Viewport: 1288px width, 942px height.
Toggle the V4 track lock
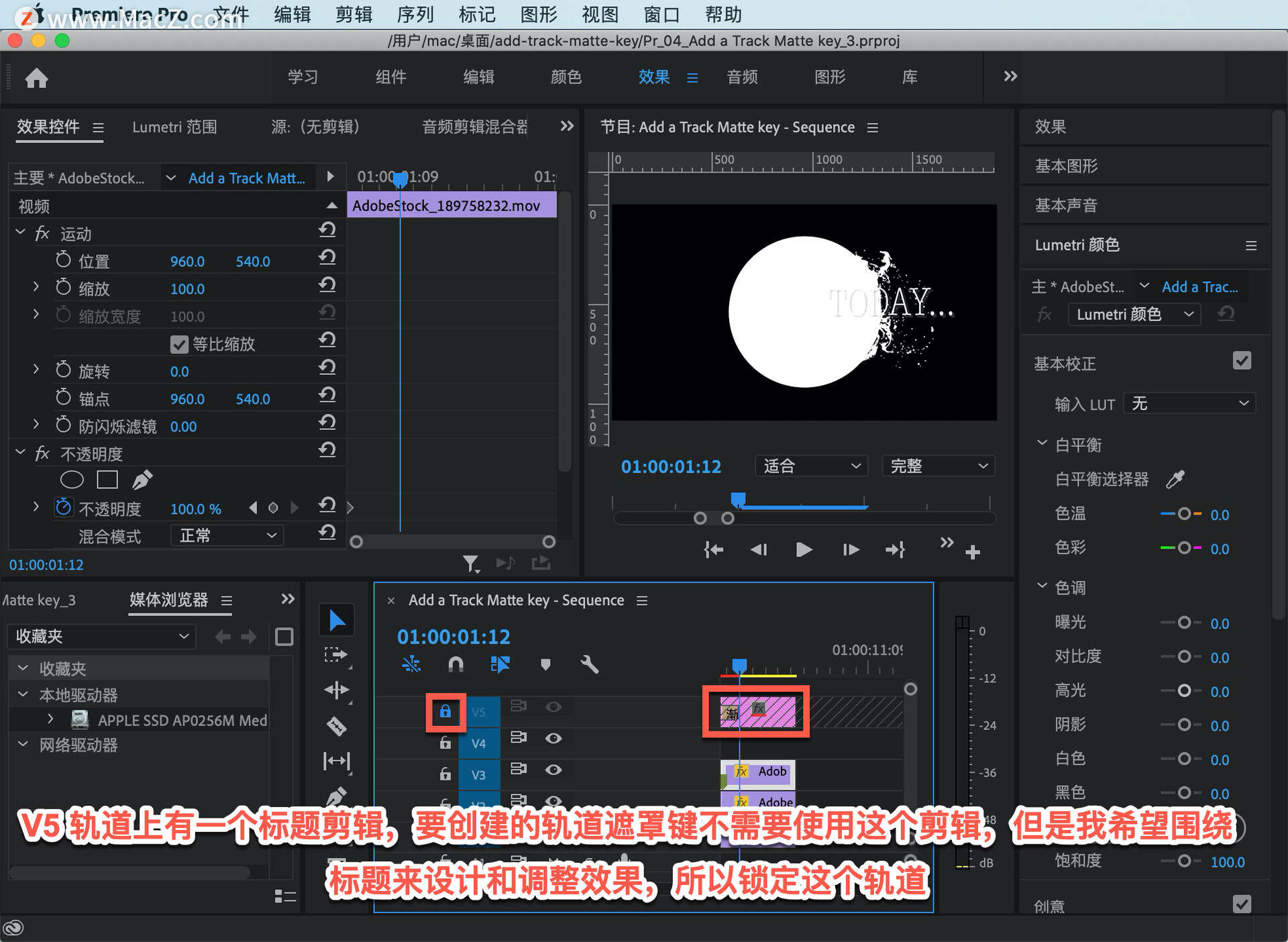click(445, 743)
